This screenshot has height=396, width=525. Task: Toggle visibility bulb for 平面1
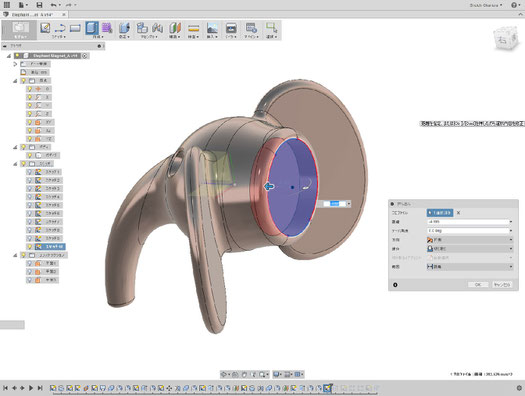(x=30, y=263)
